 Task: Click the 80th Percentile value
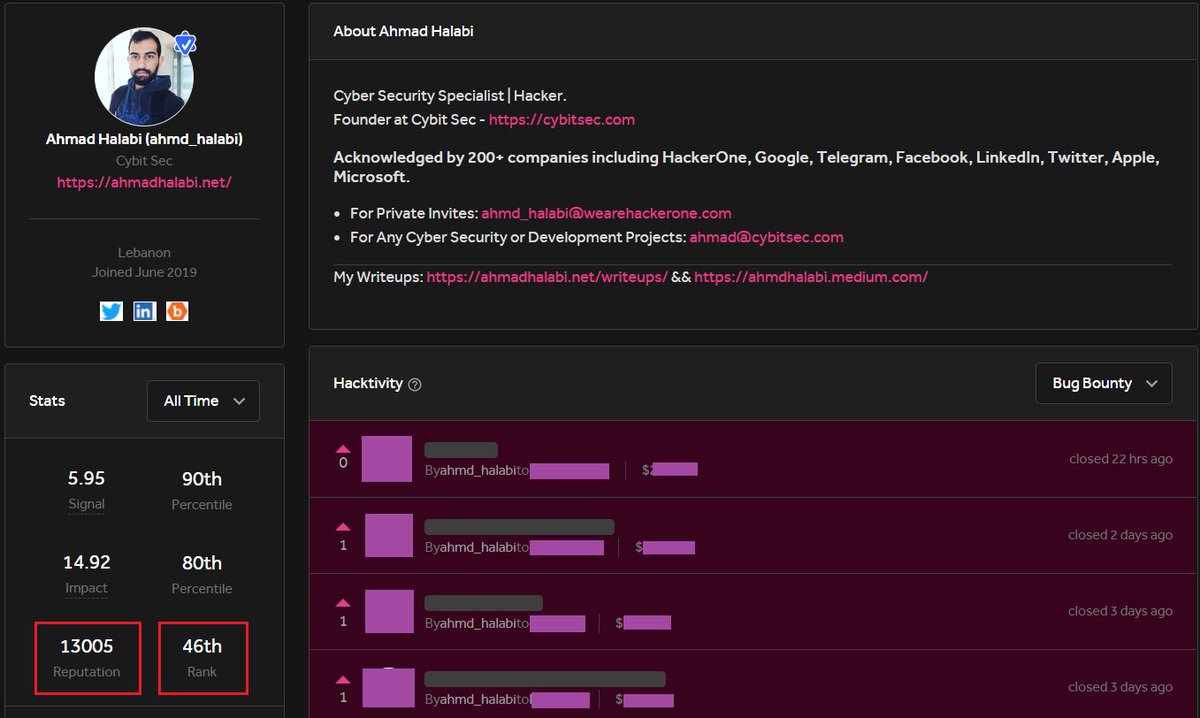pos(202,562)
